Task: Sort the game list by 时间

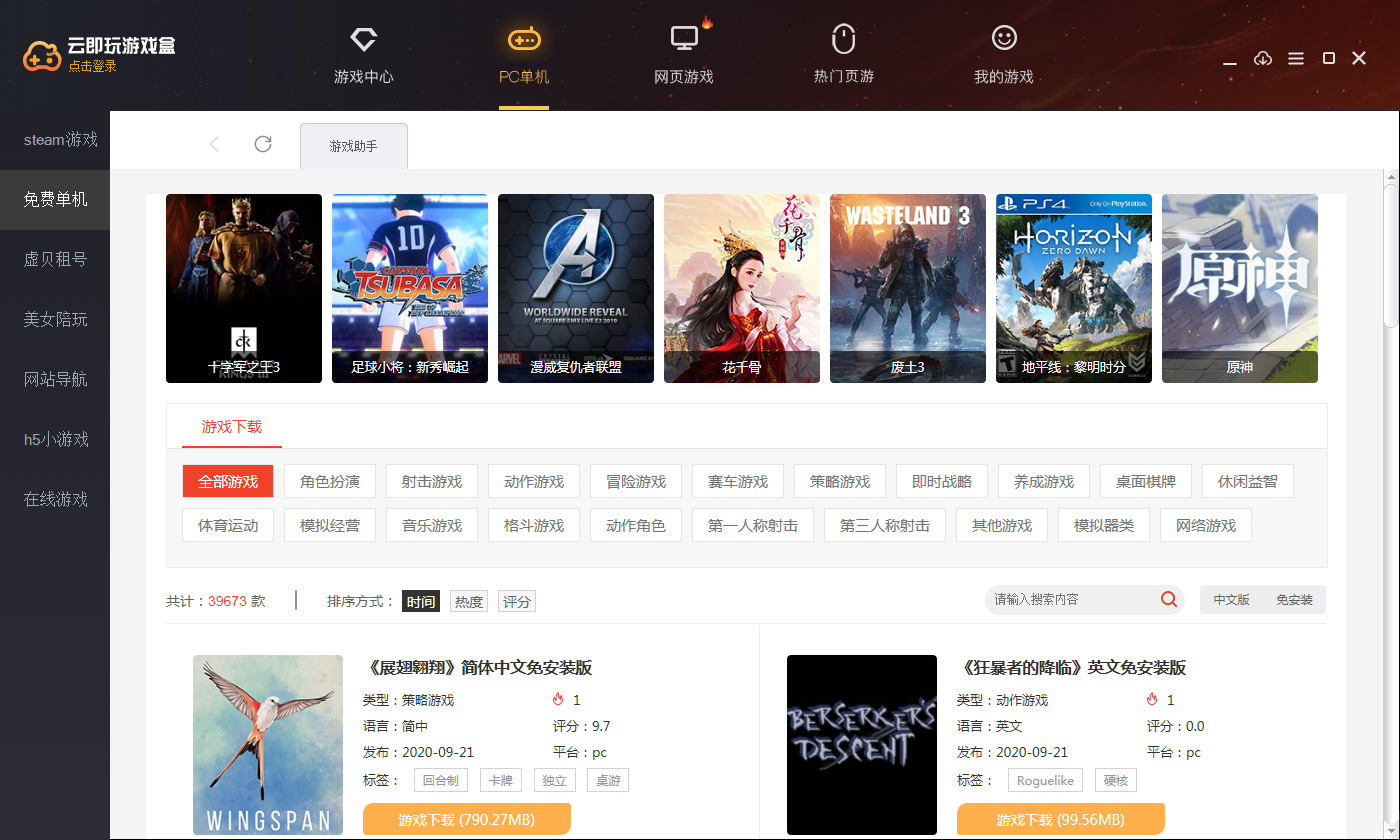Action: [421, 601]
